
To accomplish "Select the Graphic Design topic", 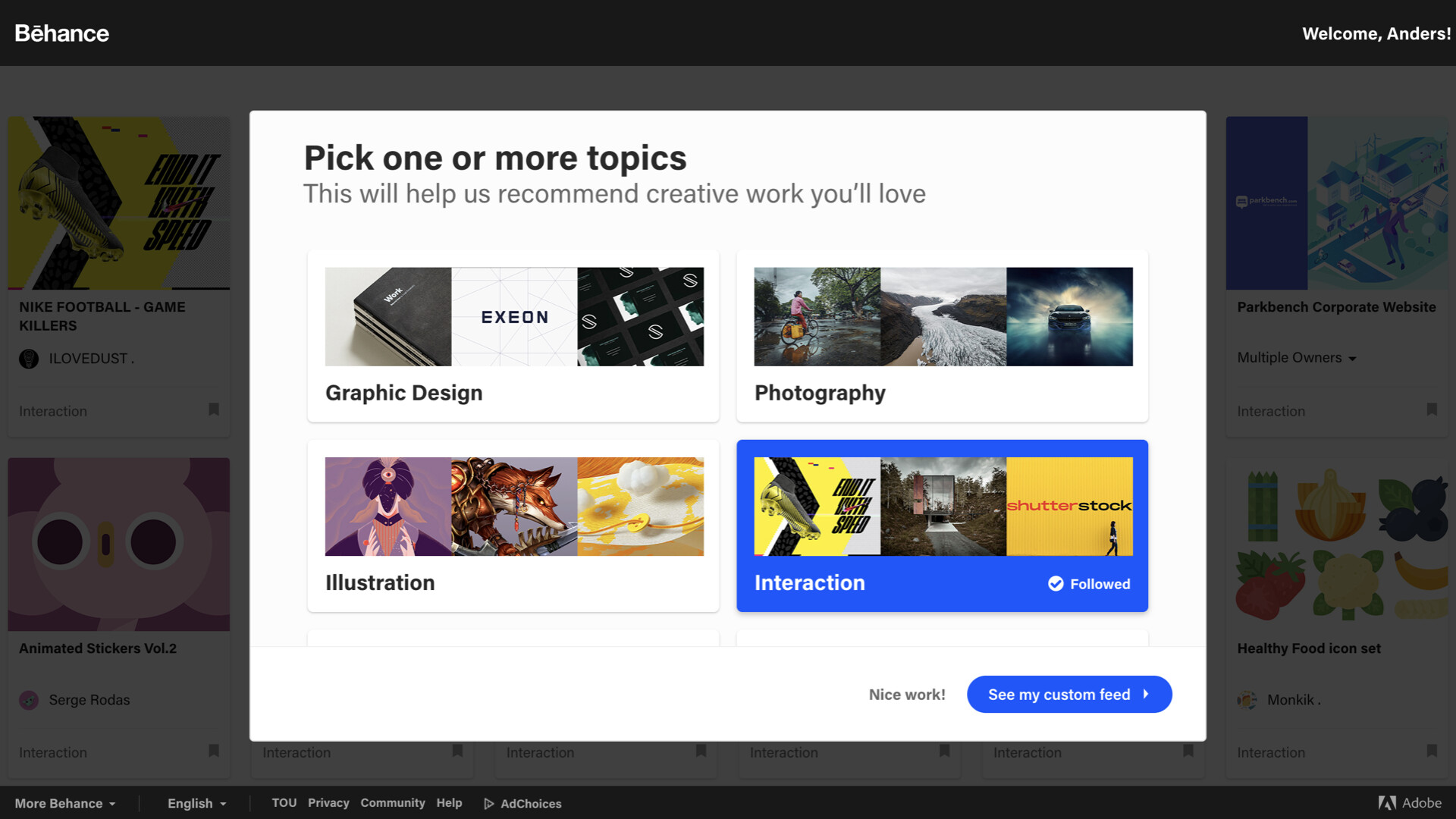I will point(513,336).
